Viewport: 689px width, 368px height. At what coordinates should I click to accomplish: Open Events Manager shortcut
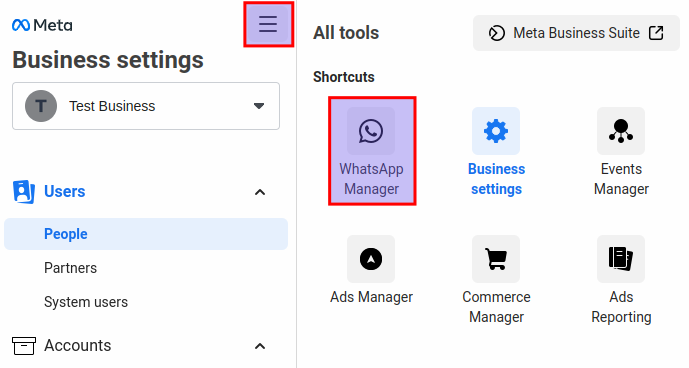coord(621,151)
